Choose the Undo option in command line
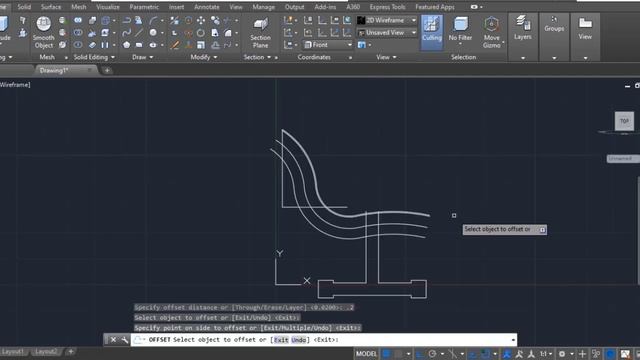Viewport: 640px width, 360px height. (299, 340)
